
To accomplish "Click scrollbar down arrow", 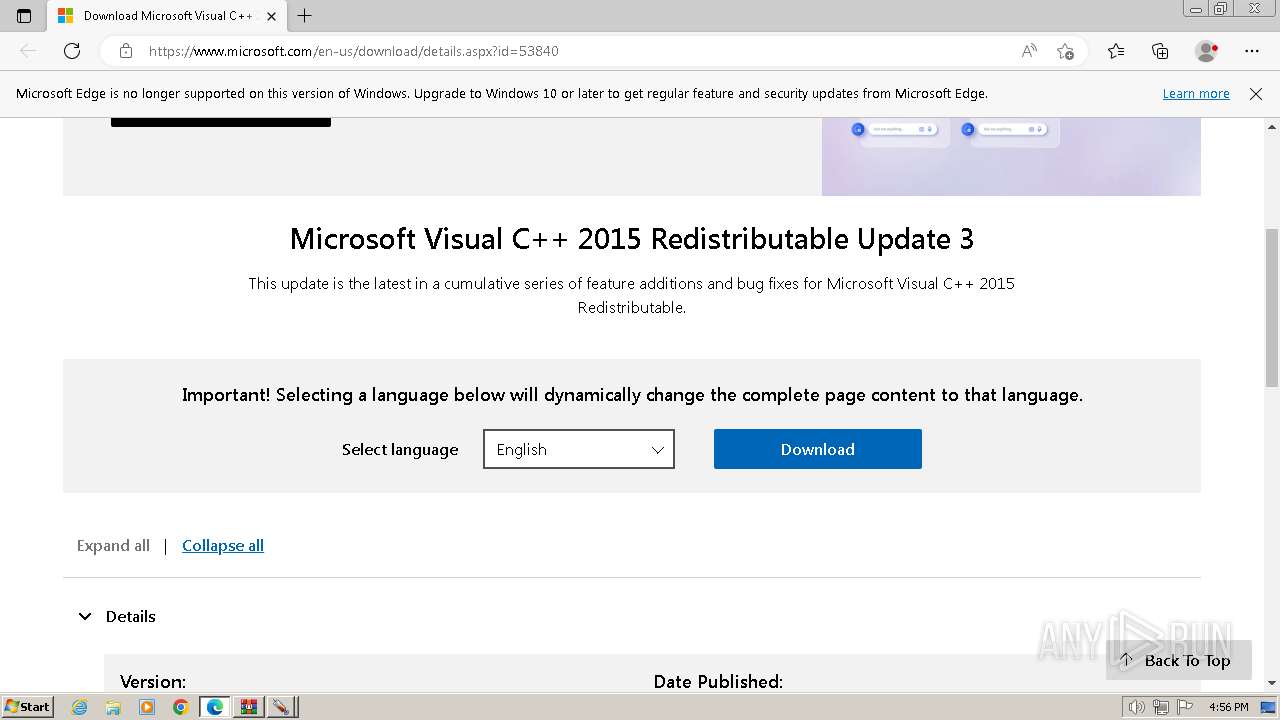I will pos(1272,683).
